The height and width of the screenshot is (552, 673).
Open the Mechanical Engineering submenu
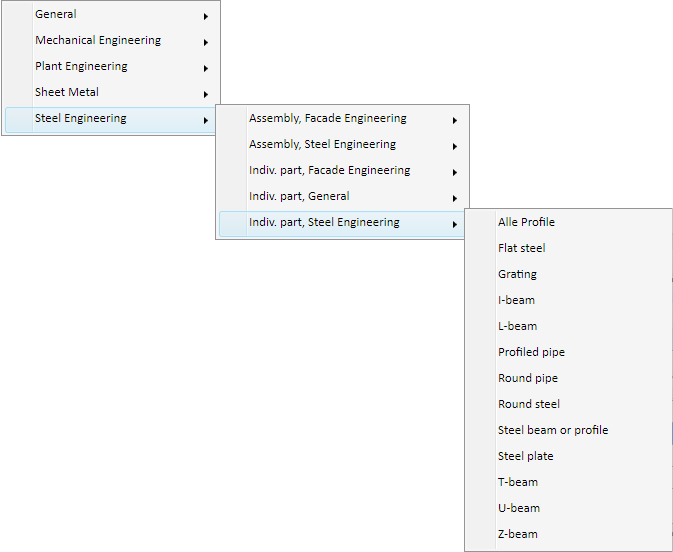[x=111, y=40]
